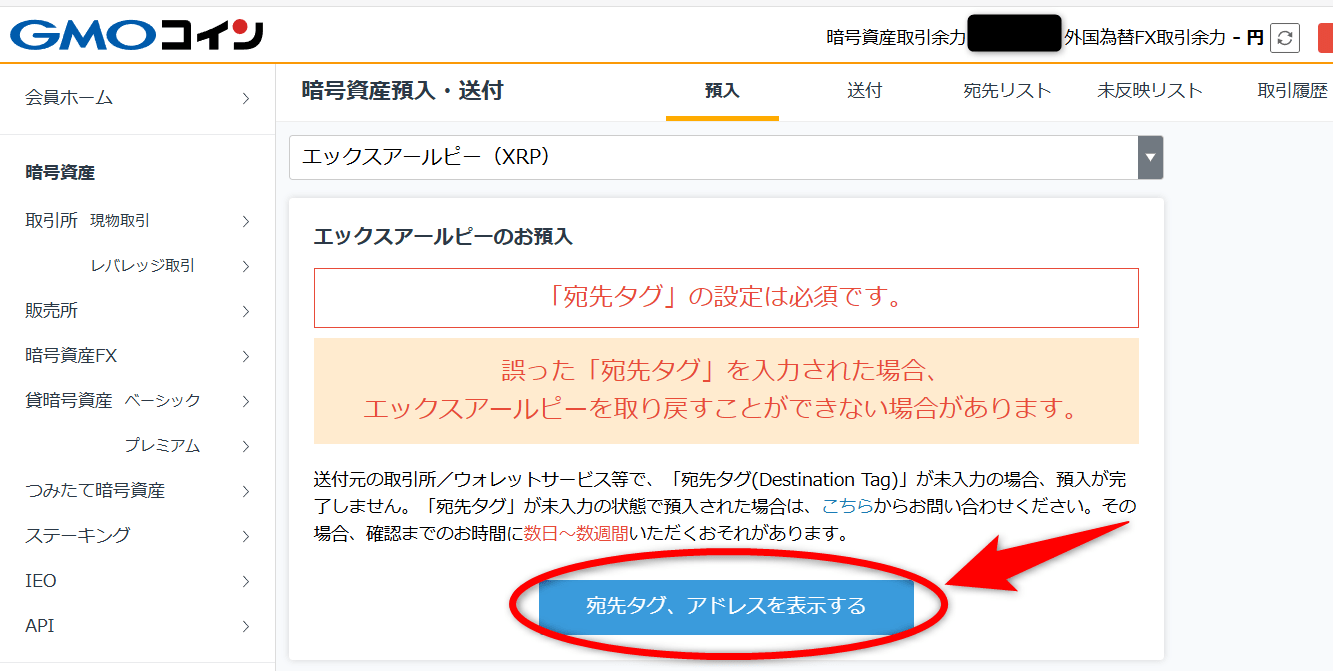The height and width of the screenshot is (671, 1333).
Task: Select プレミアム in the sidebar
Action: point(162,446)
